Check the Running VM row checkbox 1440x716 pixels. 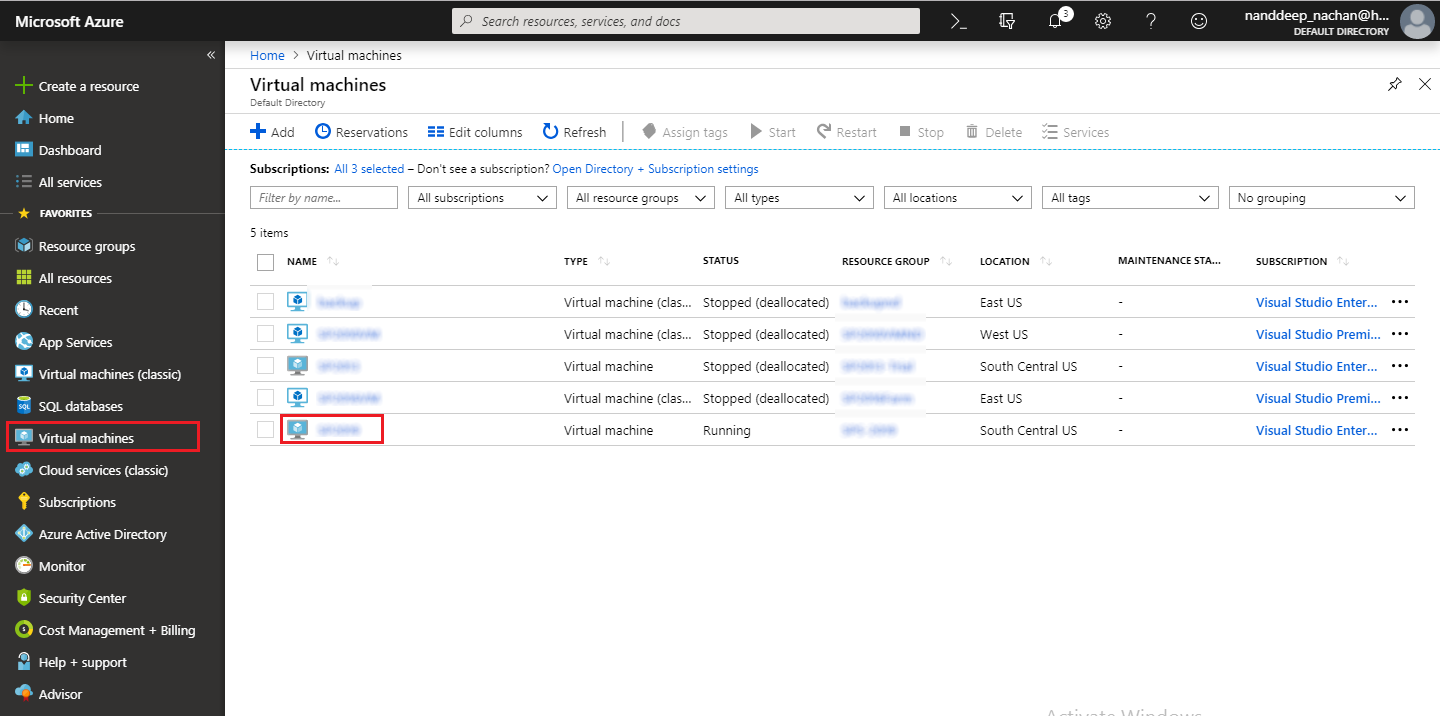pos(265,430)
